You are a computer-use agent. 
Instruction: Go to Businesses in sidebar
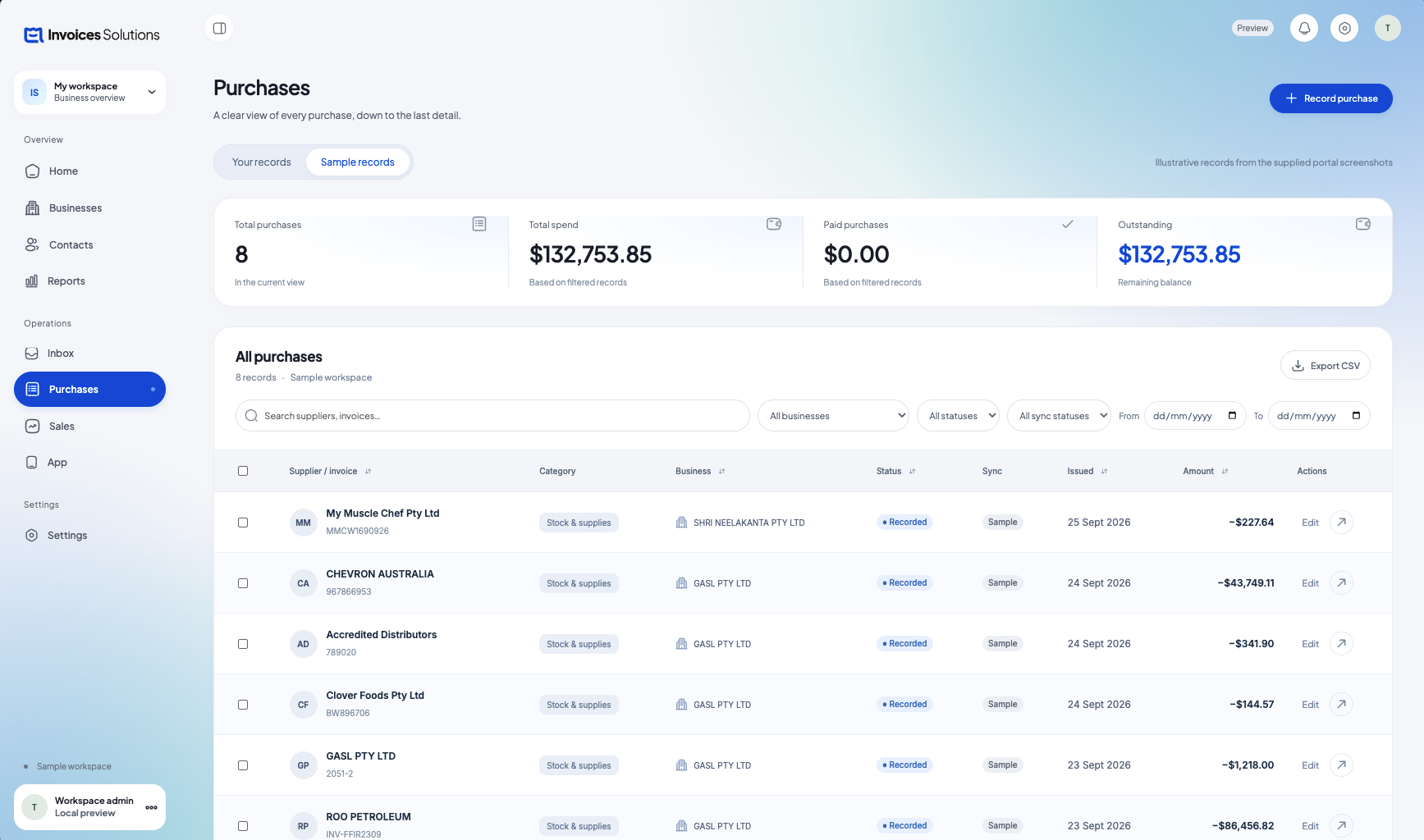tap(89, 208)
